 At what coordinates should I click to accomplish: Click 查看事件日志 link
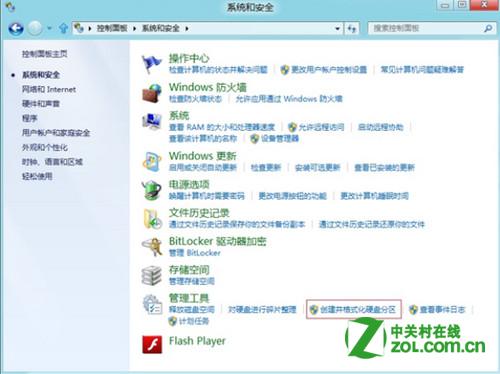(x=442, y=310)
